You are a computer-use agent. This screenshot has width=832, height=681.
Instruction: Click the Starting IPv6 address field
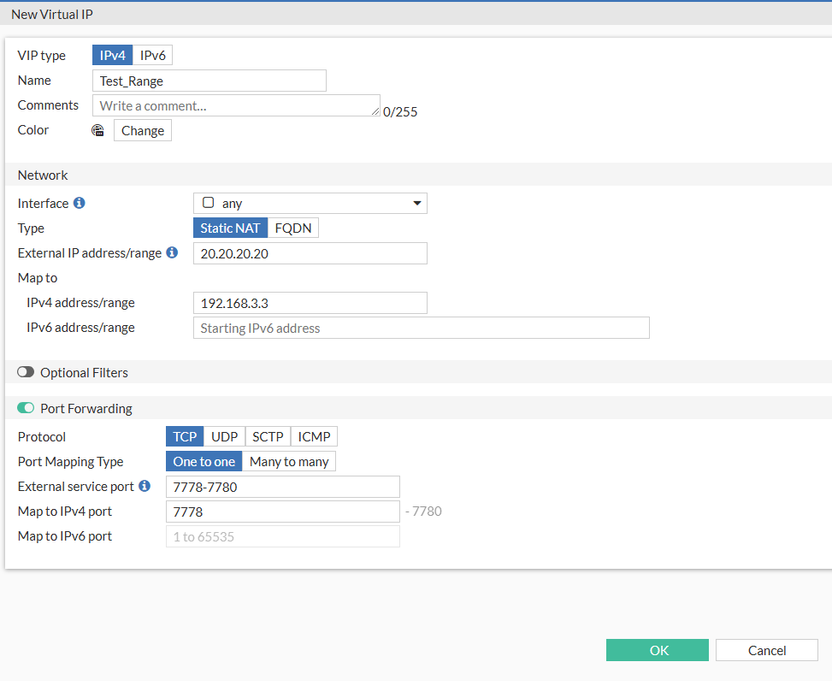[421, 328]
